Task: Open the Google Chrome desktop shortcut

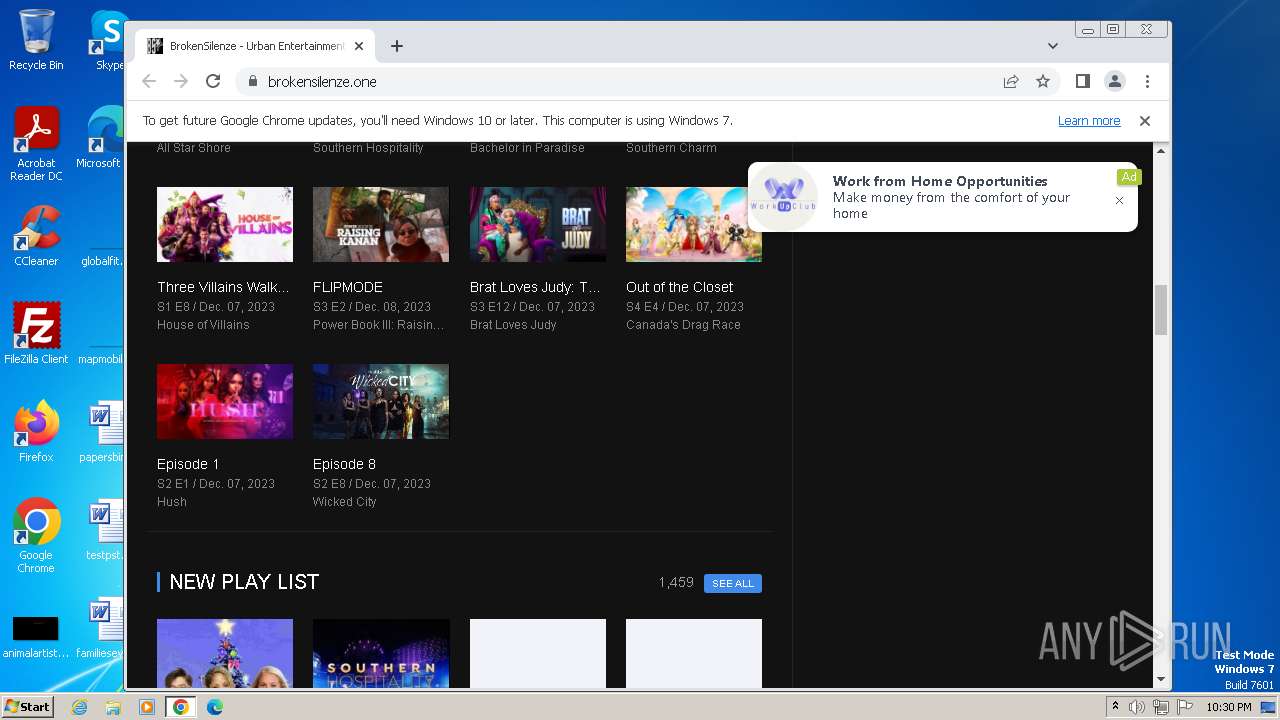Action: pos(36,535)
